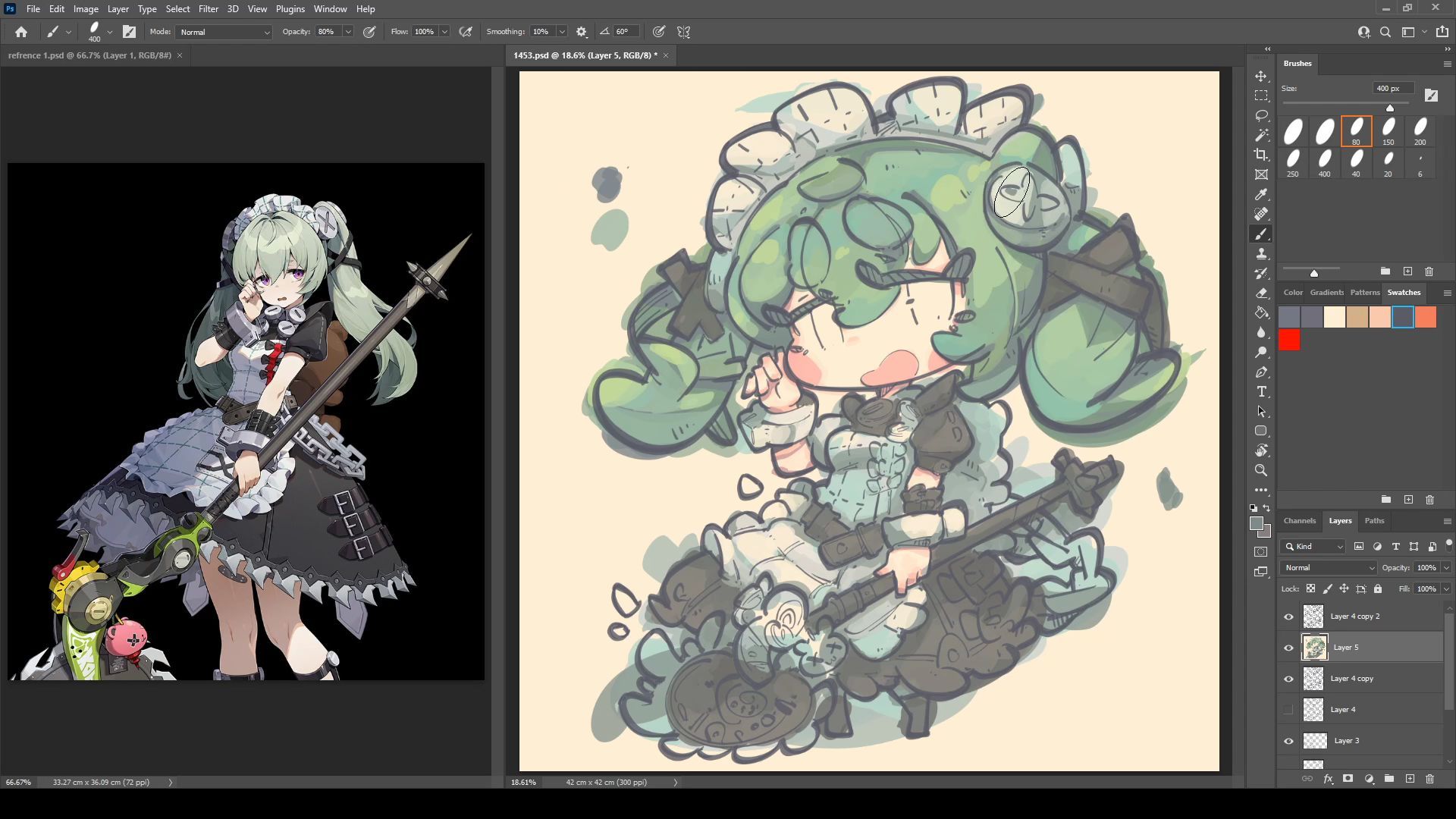
Task: Toggle visibility of Layer 3
Action: [1288, 741]
